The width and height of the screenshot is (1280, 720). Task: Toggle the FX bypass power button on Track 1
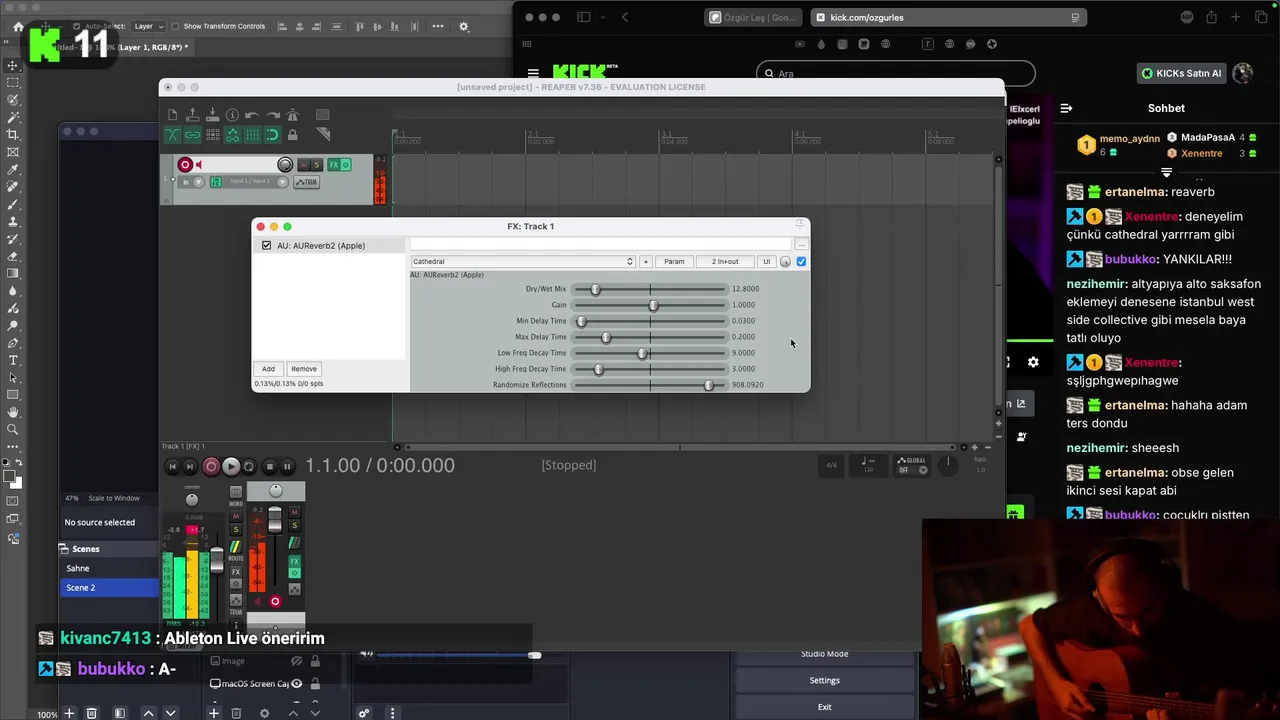click(346, 165)
